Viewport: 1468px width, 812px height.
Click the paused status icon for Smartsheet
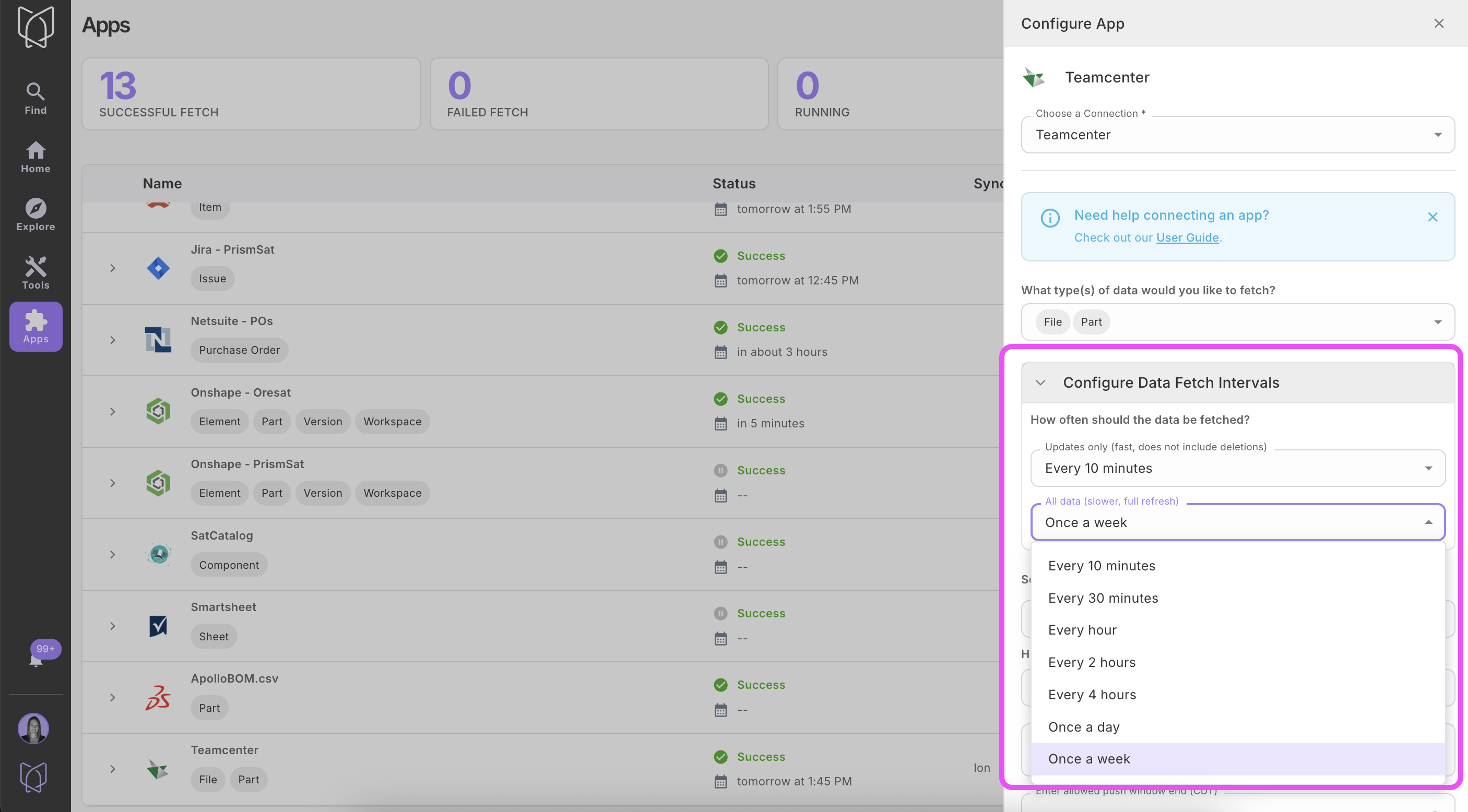(720, 613)
